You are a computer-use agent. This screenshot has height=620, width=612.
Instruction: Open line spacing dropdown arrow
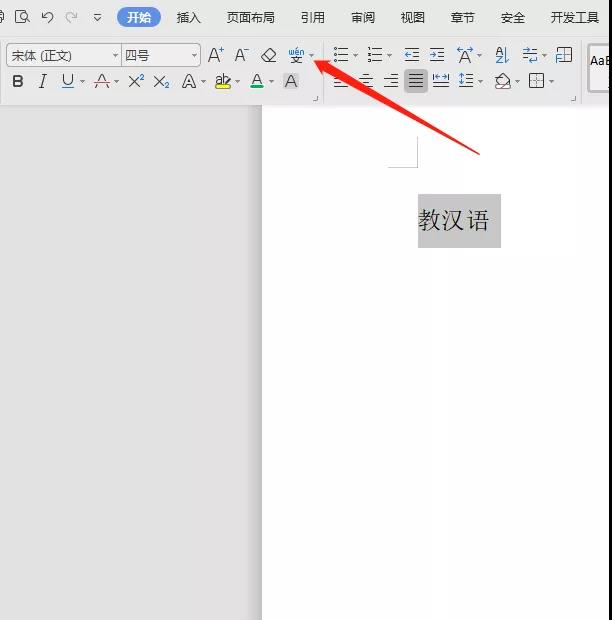[x=480, y=81]
